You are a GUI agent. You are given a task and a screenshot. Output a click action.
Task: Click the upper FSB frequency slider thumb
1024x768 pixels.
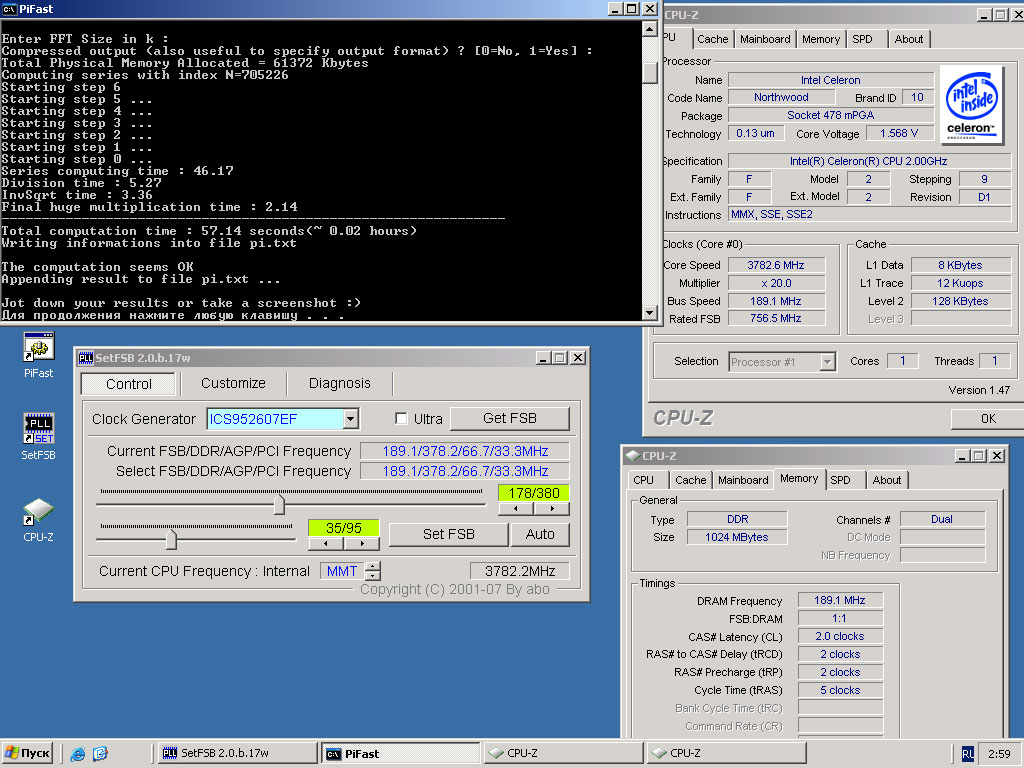[280, 504]
